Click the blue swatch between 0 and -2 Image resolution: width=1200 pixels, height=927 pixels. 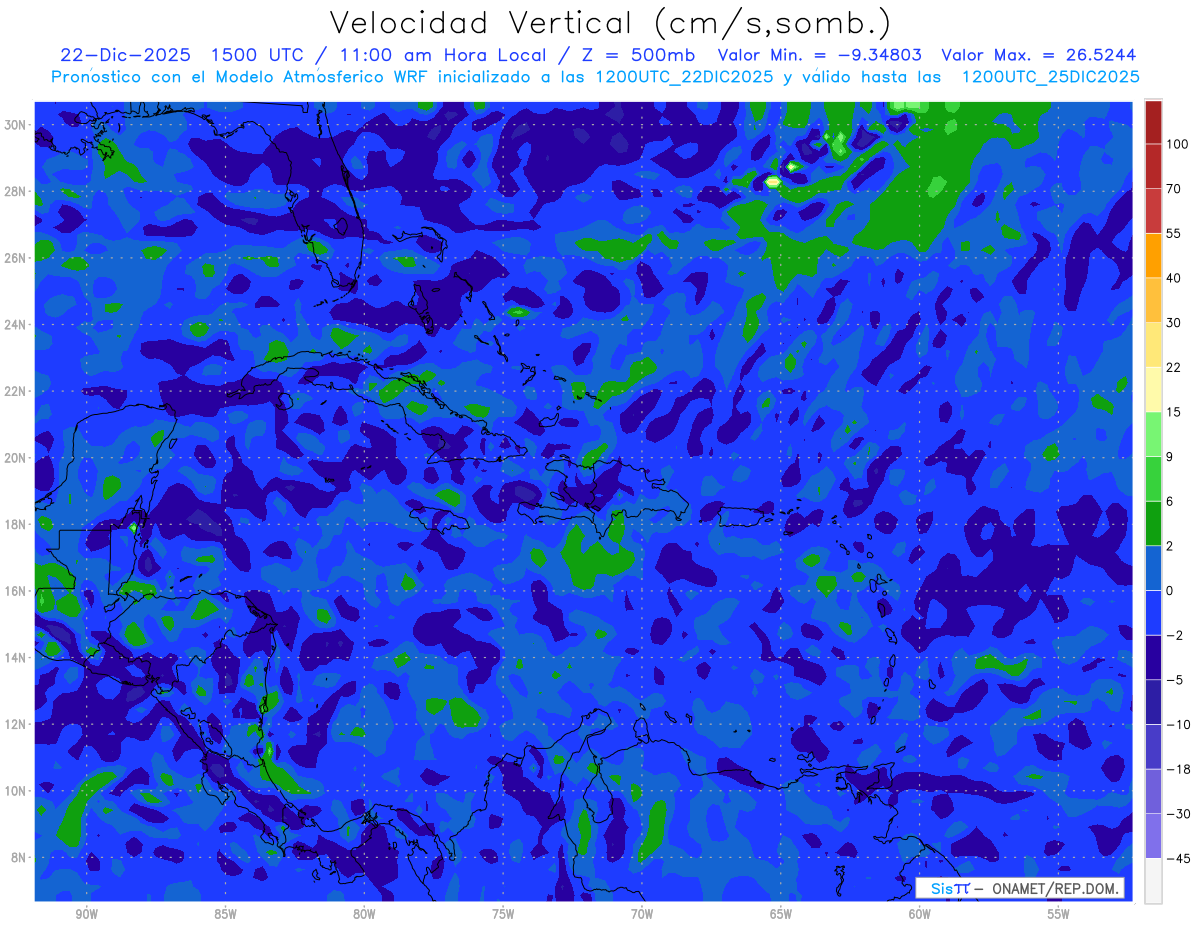click(1153, 612)
